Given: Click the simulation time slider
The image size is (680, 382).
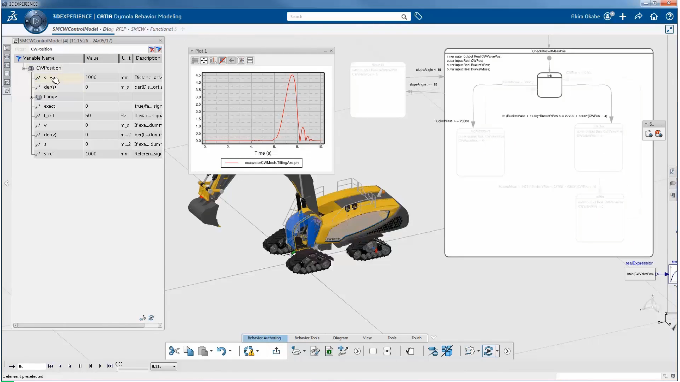Looking at the screenshot, I should click(x=132, y=368).
